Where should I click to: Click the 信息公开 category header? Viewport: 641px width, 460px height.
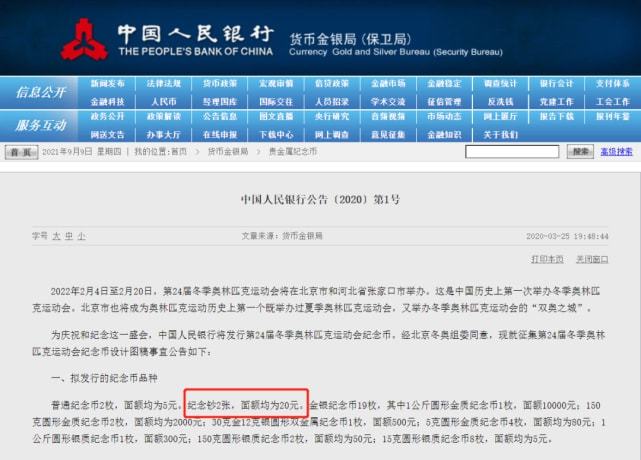click(40, 92)
